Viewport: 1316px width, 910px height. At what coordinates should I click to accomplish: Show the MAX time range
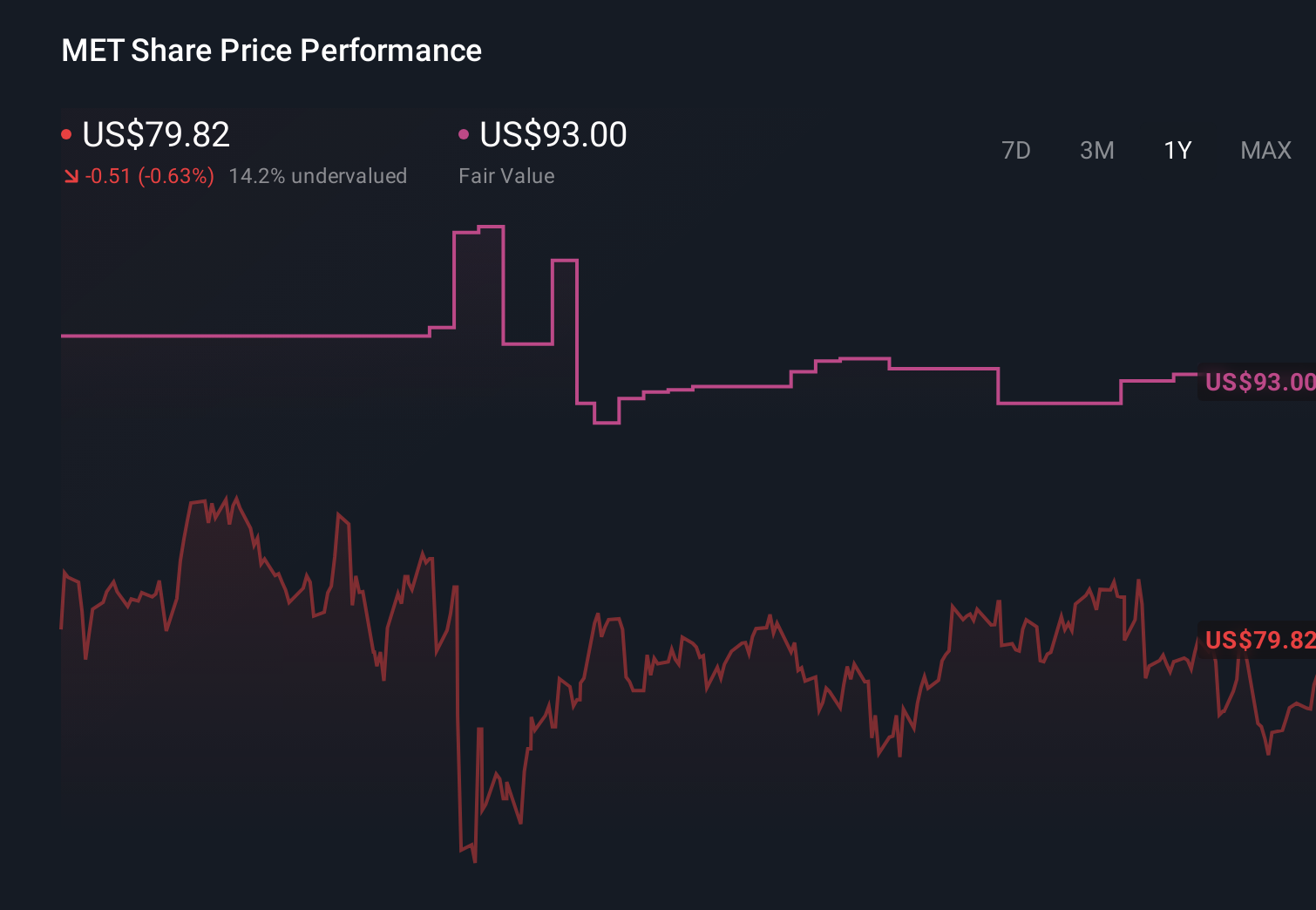pyautogui.click(x=1265, y=151)
